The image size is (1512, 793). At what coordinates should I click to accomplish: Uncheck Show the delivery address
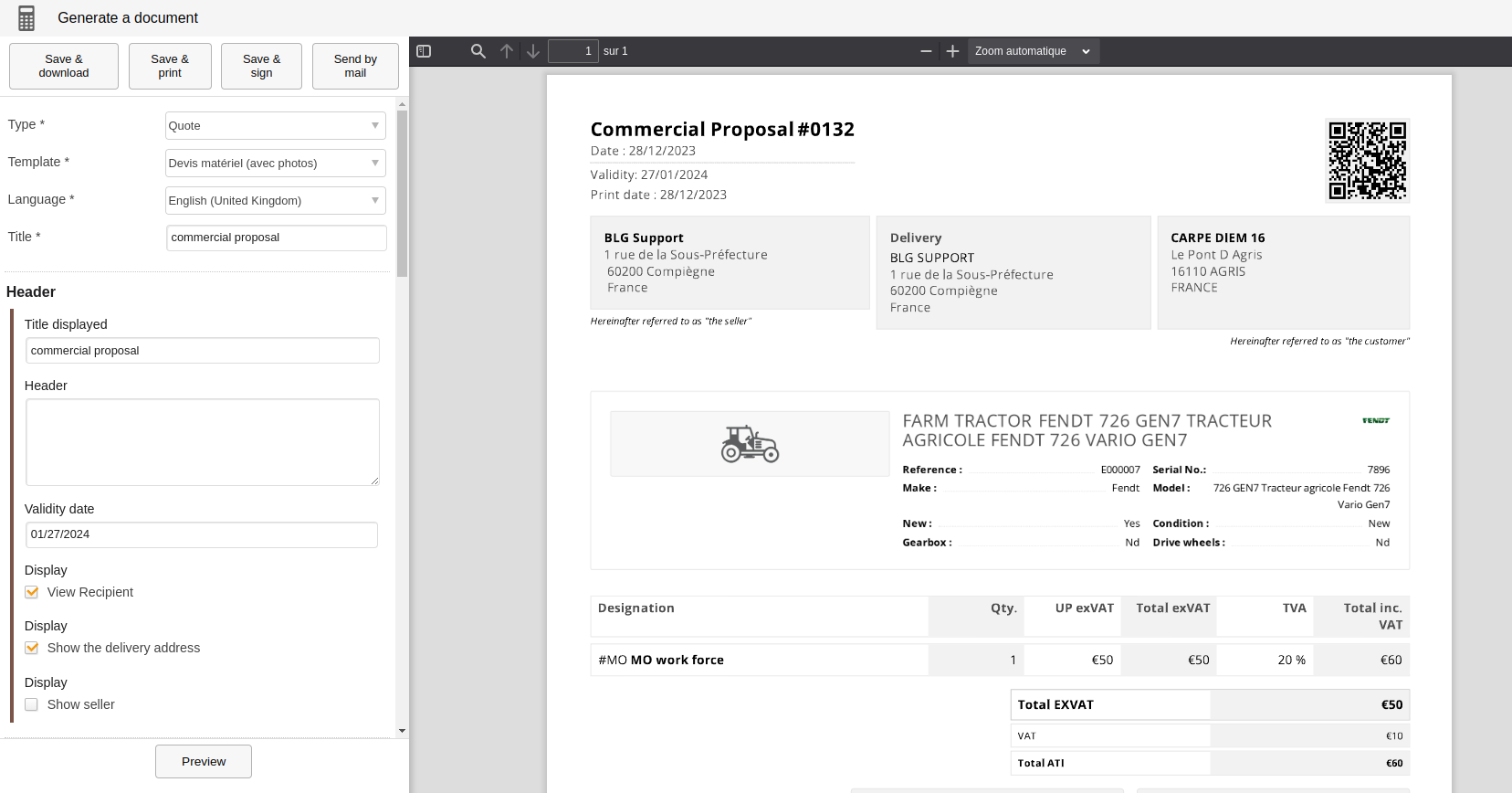click(x=31, y=648)
